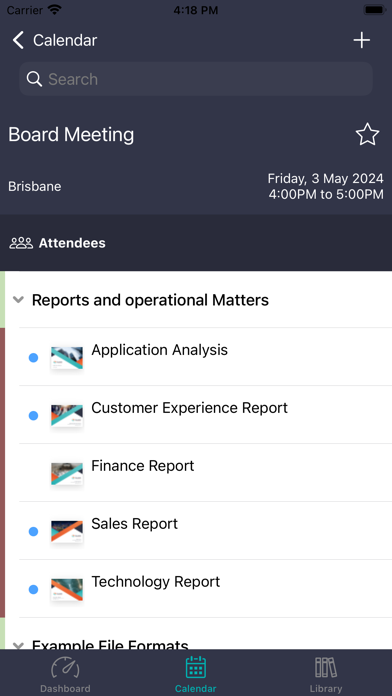This screenshot has width=392, height=696.
Task: Click the Search input field
Action: (x=196, y=79)
